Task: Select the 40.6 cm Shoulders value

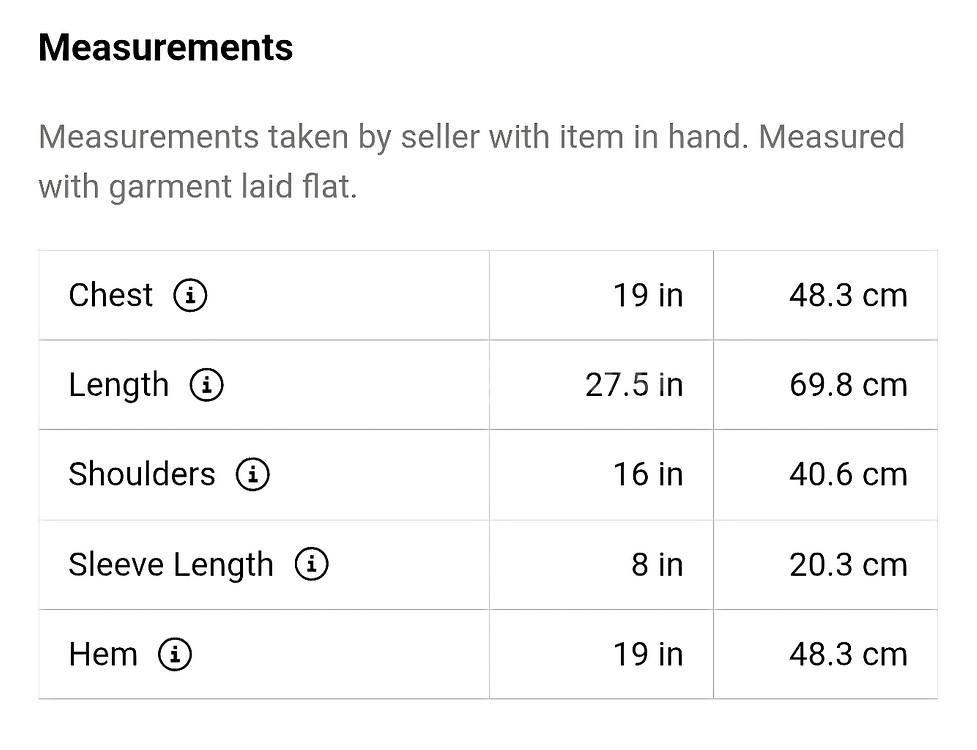Action: [x=848, y=474]
